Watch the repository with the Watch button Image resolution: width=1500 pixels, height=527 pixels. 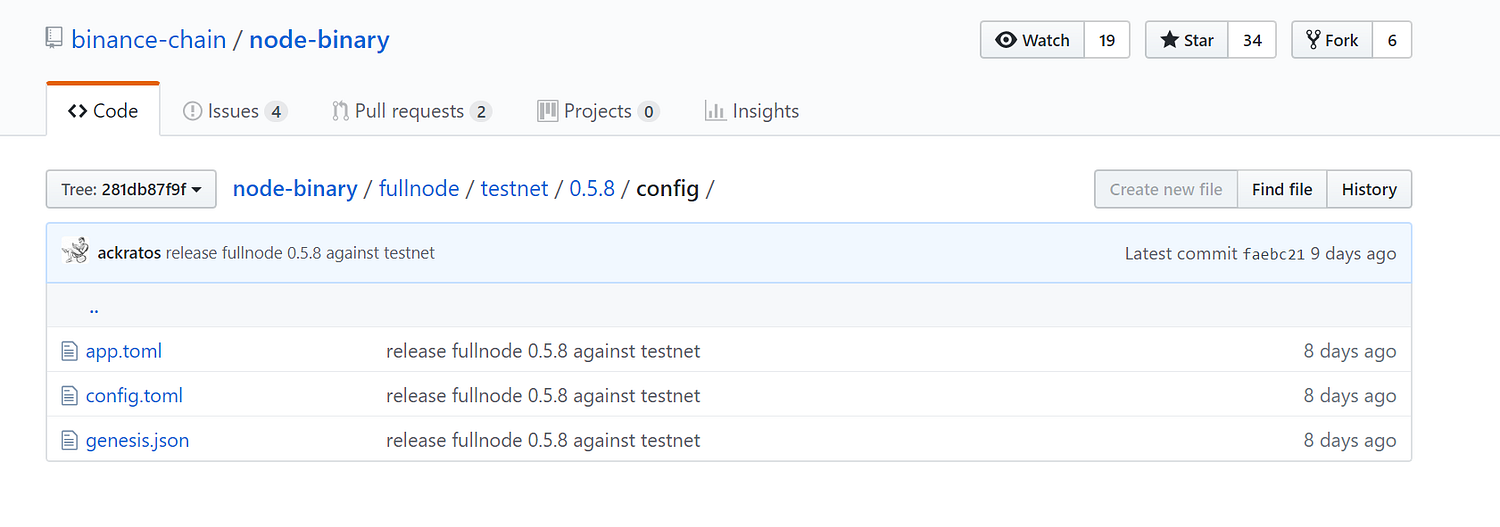coord(1032,40)
